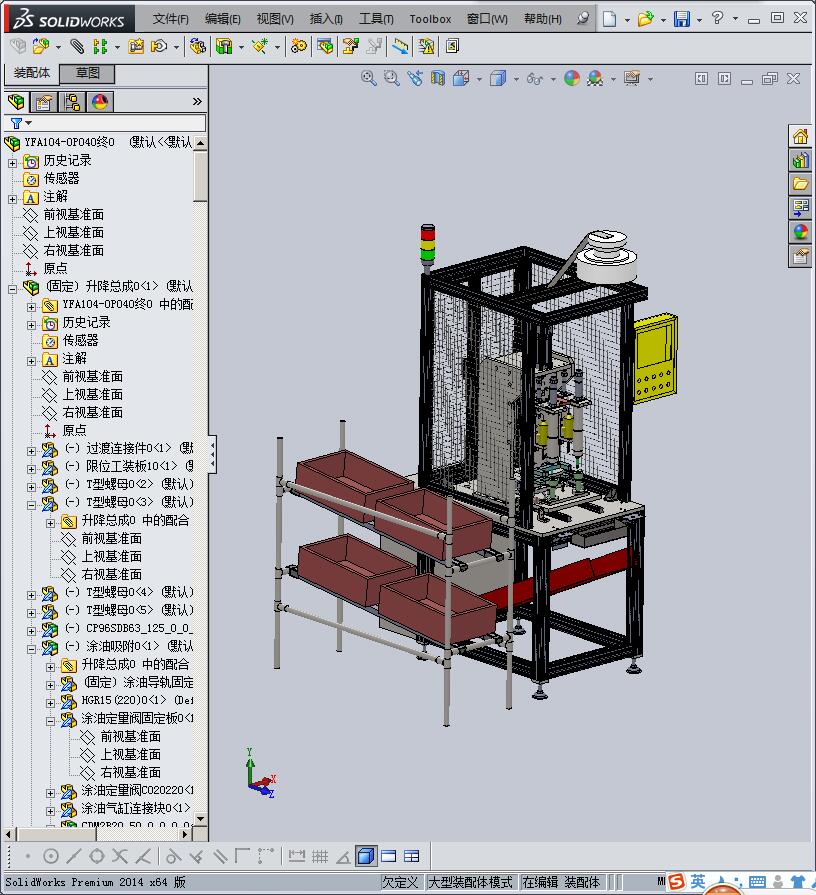Collapse the T型螺母0<3> component
816x895 pixels.
click(31, 505)
